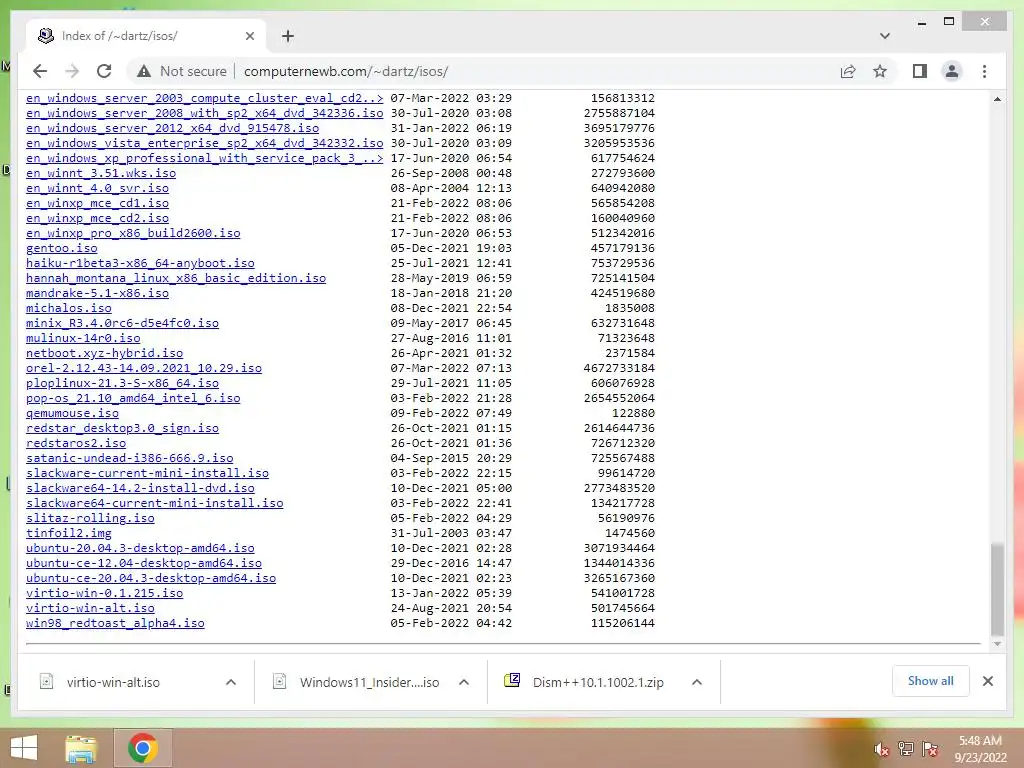
Task: View the Not secure site warning
Action: tap(182, 71)
